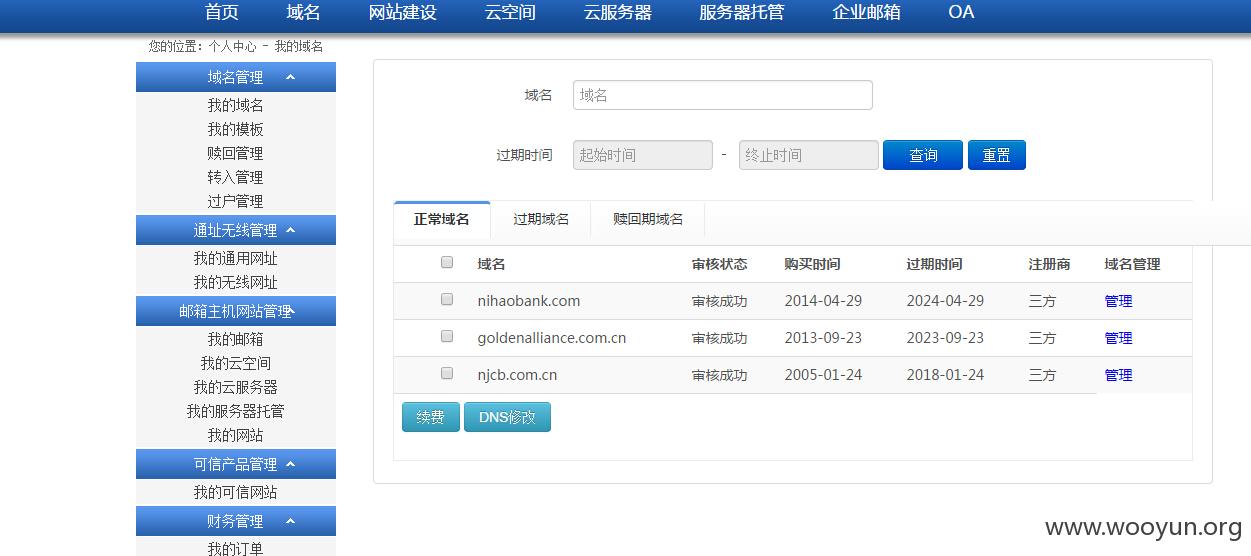Open 我的服务器托管 in the sidebar
The width and height of the screenshot is (1251, 556).
236,411
